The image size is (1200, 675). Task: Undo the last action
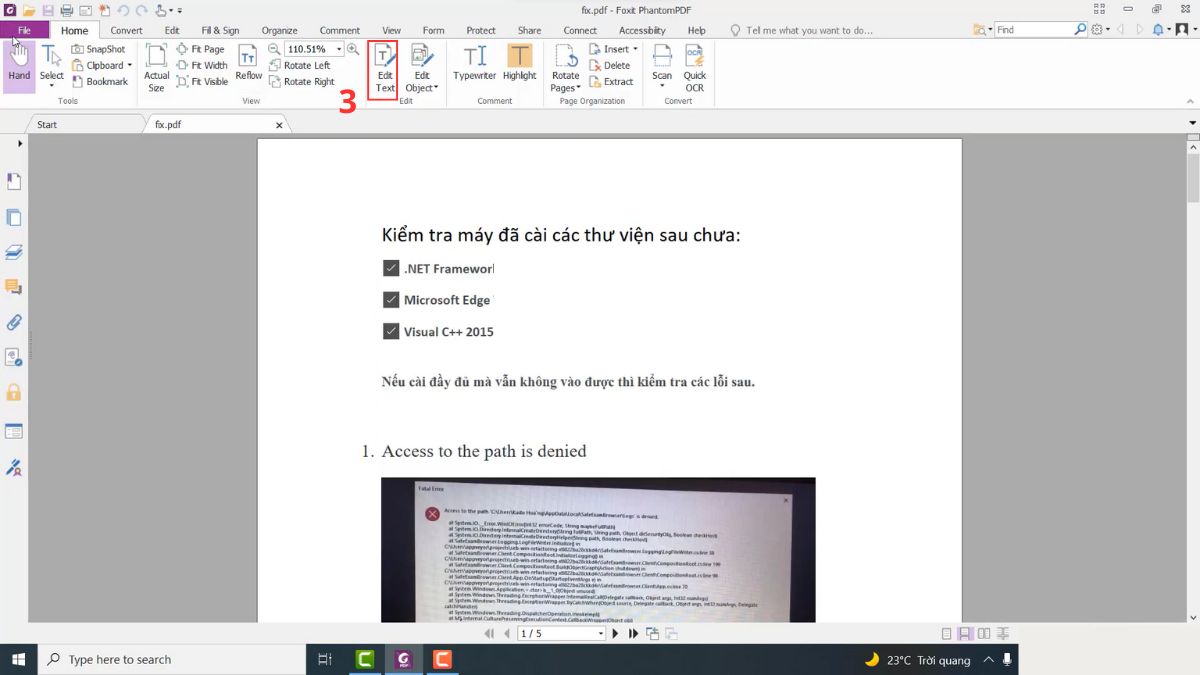coord(123,10)
